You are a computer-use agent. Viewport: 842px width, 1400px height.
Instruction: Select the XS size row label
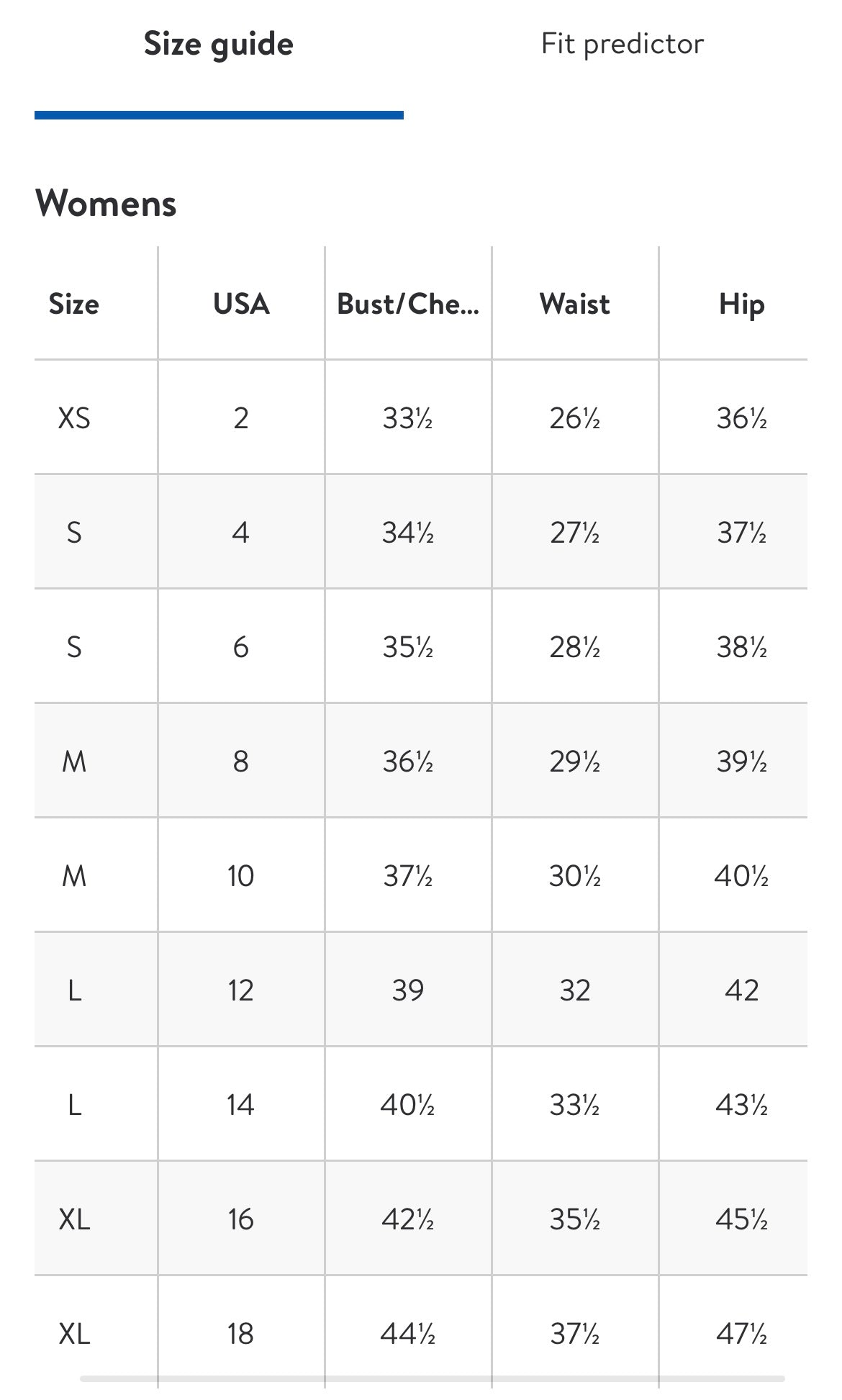[x=74, y=418]
